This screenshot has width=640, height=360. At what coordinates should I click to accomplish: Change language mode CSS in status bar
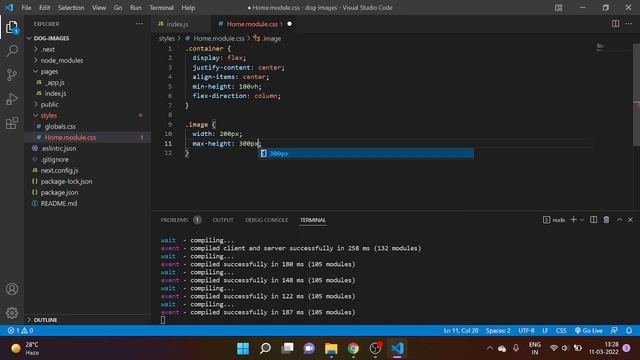561,330
